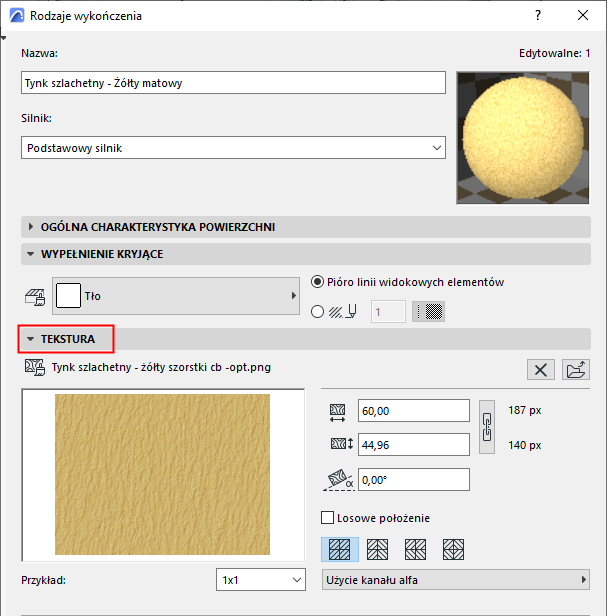607x616 pixels.
Task: Open the Użycie kanału alfa menu
Action: pyautogui.click(x=456, y=579)
